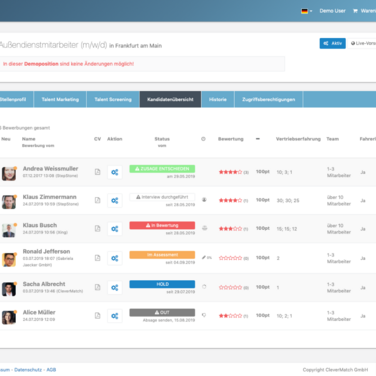Open profile photo of Klaus Zimmermann
The height and width of the screenshot is (376, 376).
(9, 202)
